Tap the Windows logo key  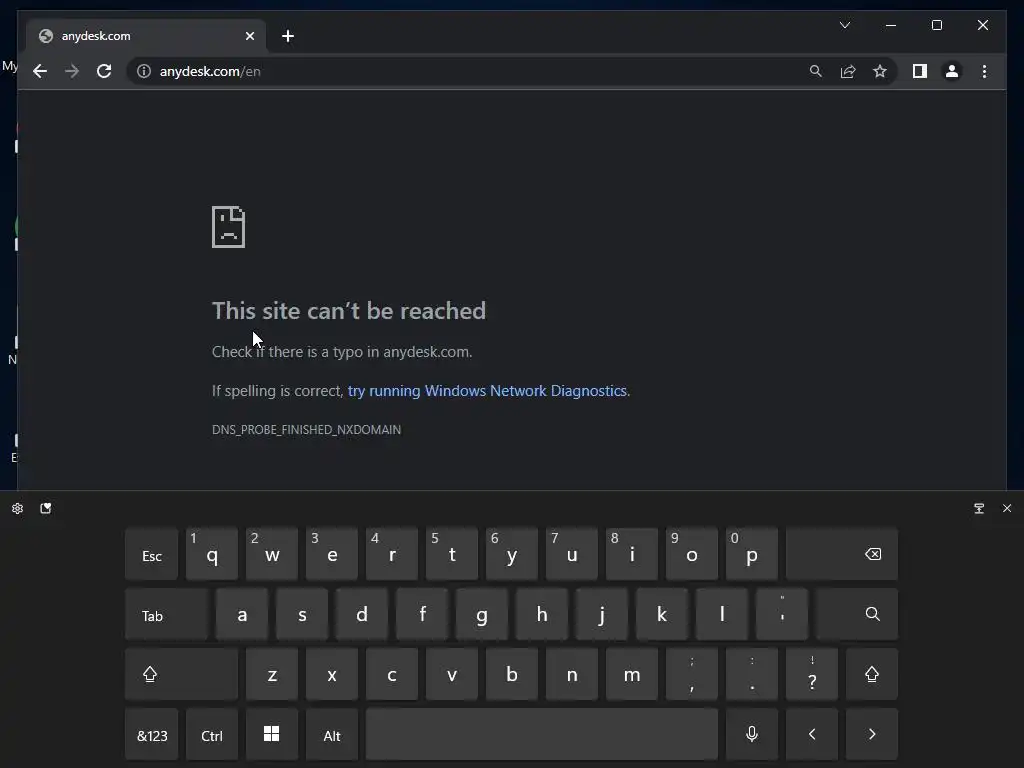[272, 735]
